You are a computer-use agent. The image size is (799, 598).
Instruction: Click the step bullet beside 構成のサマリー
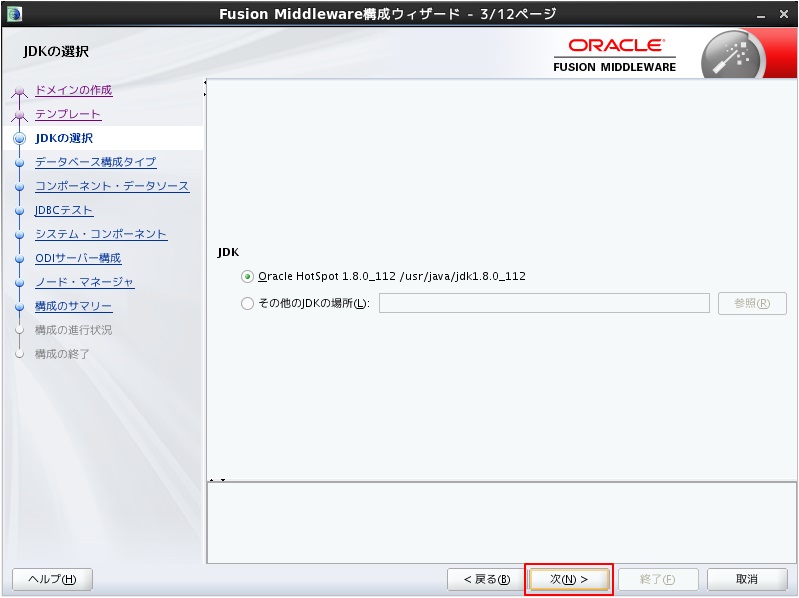(x=19, y=307)
